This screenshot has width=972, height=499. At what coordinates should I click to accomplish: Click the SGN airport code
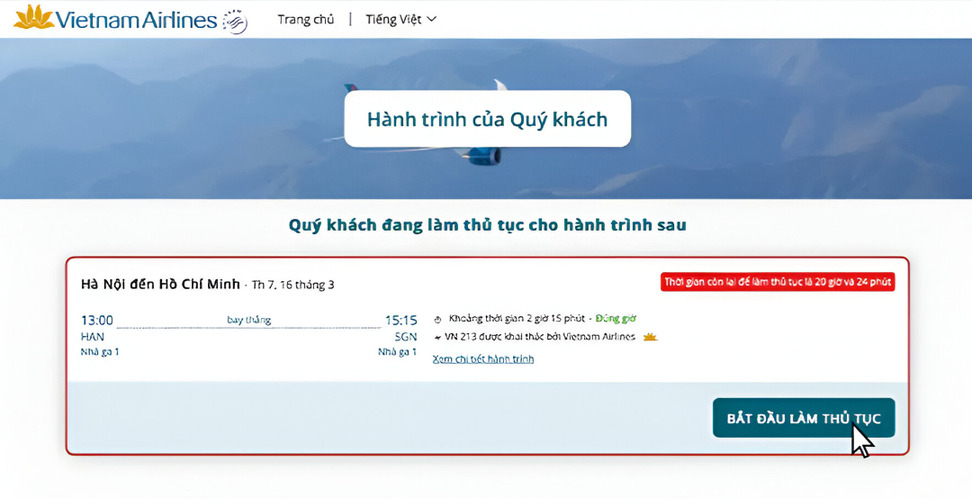tap(405, 337)
